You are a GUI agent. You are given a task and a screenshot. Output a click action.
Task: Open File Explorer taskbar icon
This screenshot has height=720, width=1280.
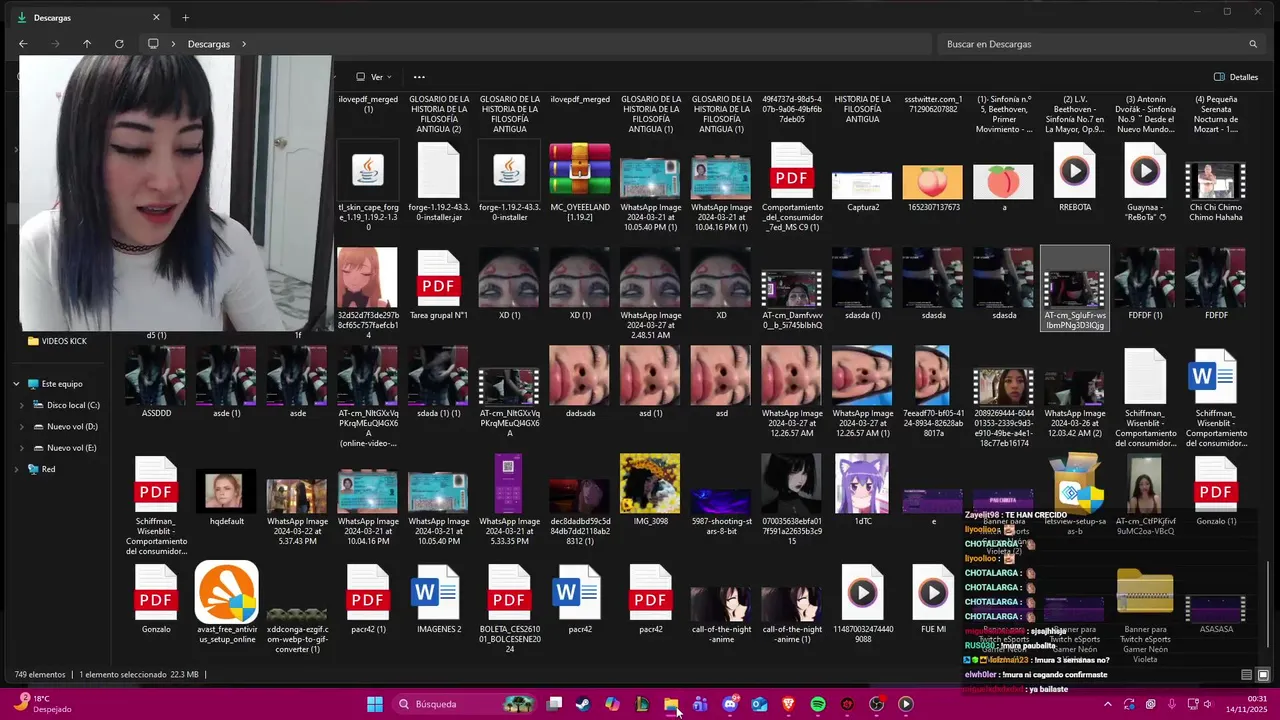tap(671, 704)
